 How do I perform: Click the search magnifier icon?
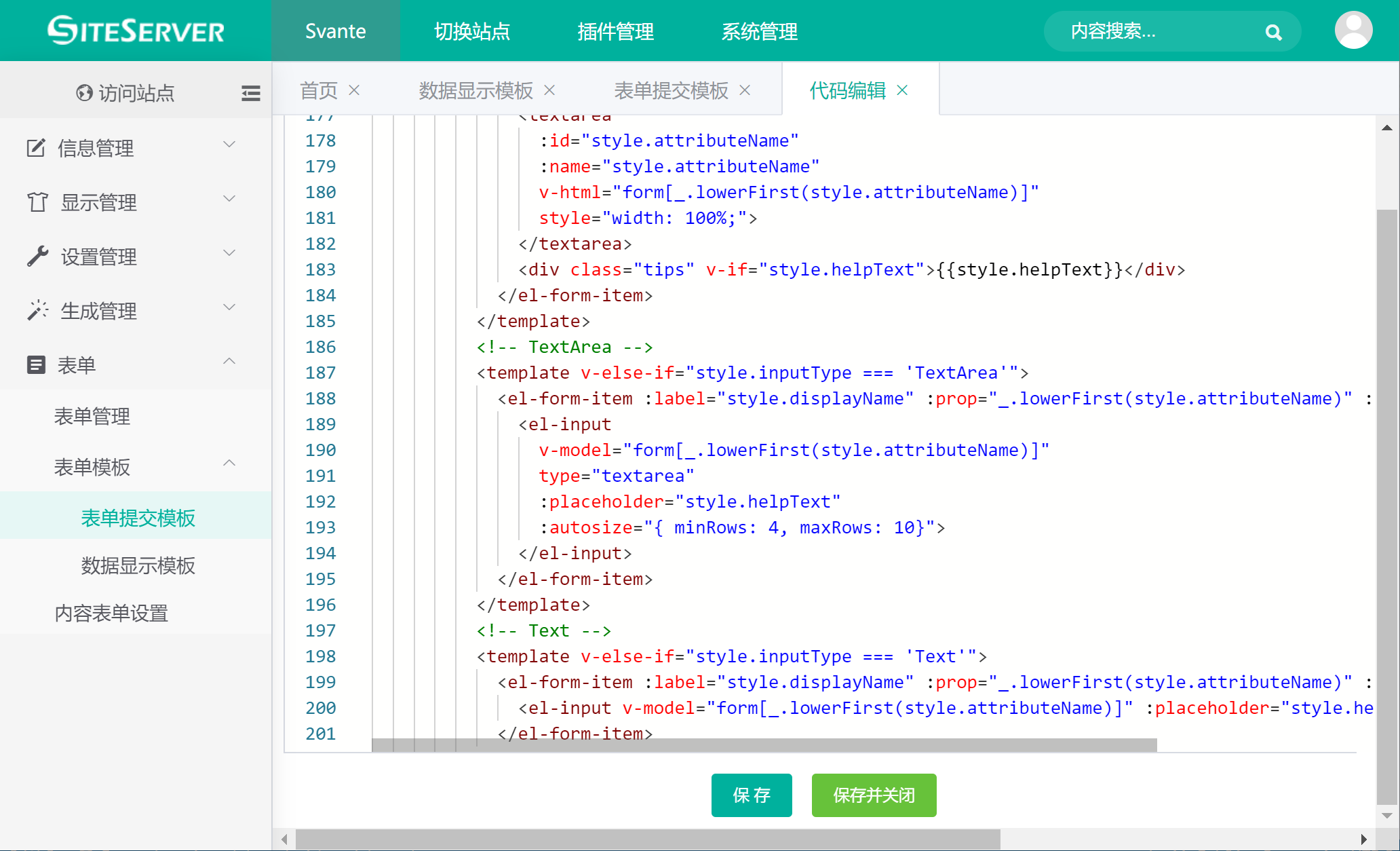click(1273, 32)
